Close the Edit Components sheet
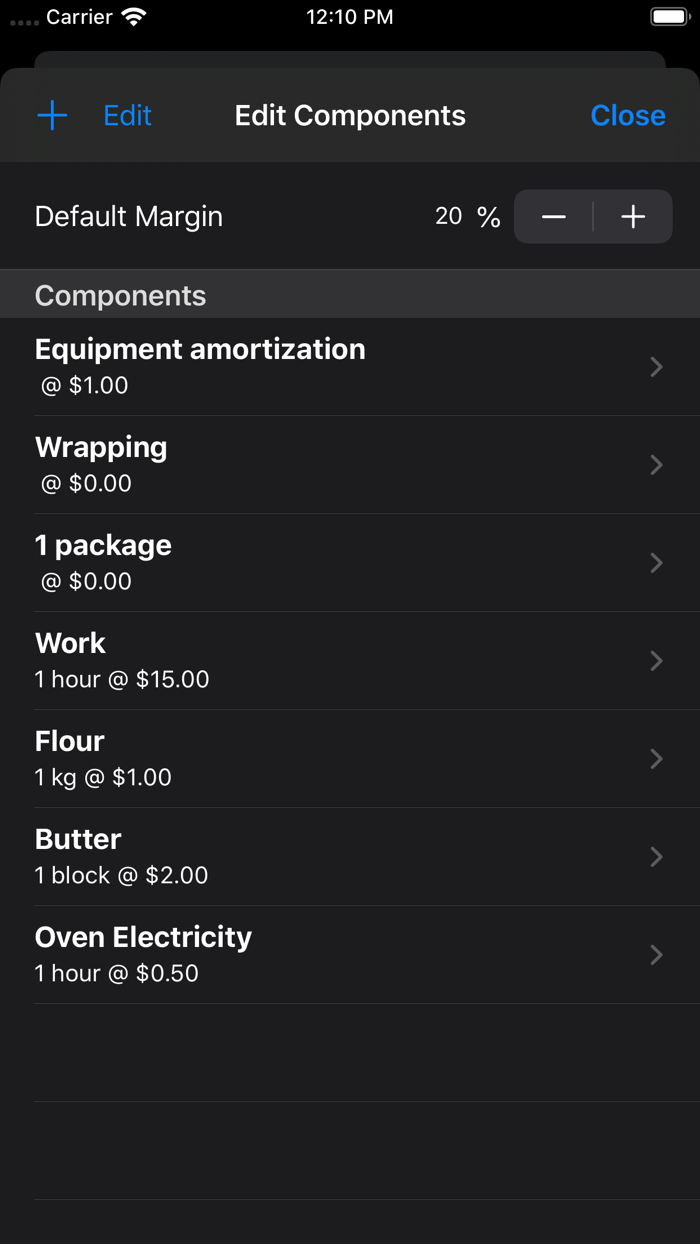The width and height of the screenshot is (700, 1244). [x=627, y=116]
